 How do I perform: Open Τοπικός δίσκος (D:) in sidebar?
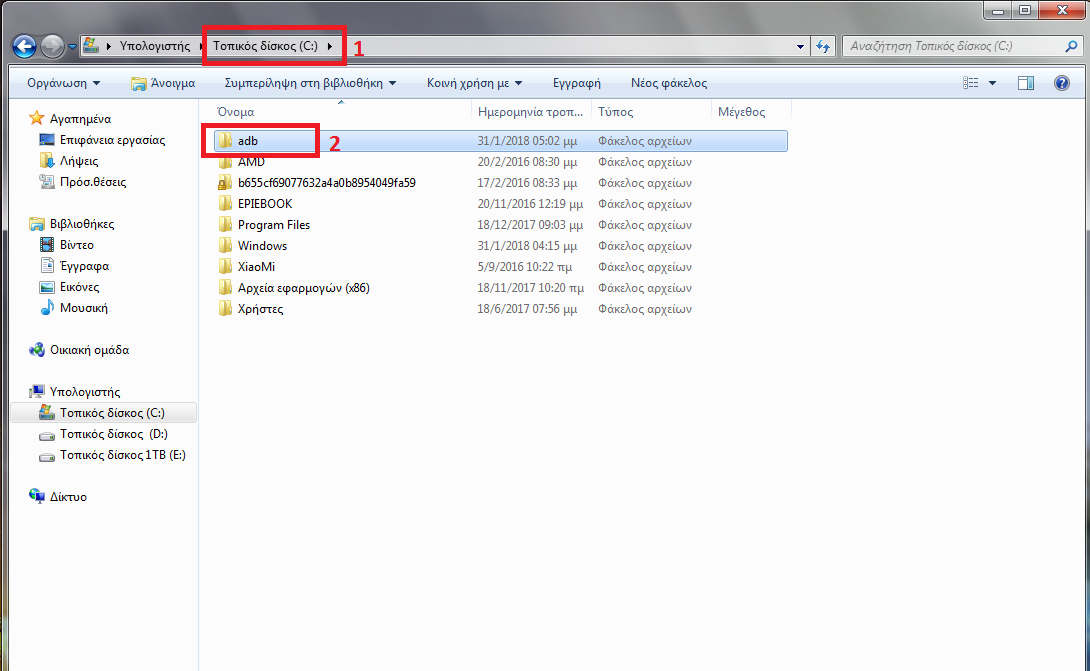[114, 433]
